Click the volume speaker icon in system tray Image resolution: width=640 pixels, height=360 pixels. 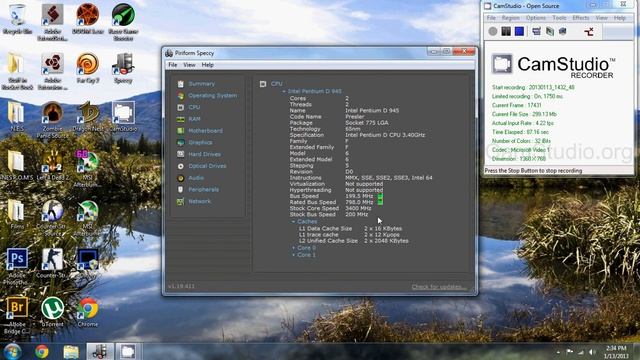592,352
